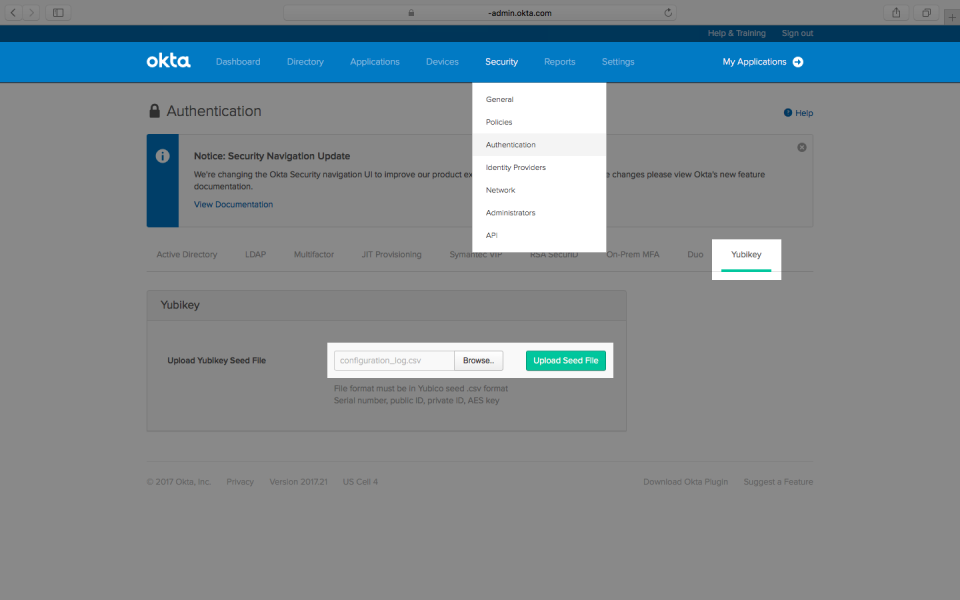Select Policies from the Security menu
The width and height of the screenshot is (960, 600).
[x=499, y=122]
